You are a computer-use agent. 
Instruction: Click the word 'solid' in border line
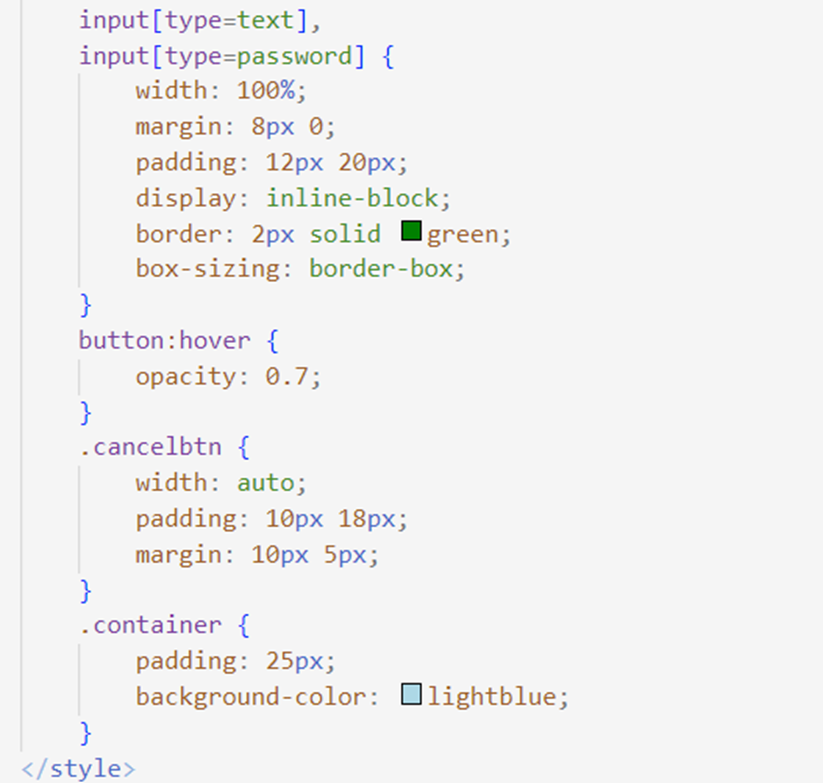pos(345,234)
